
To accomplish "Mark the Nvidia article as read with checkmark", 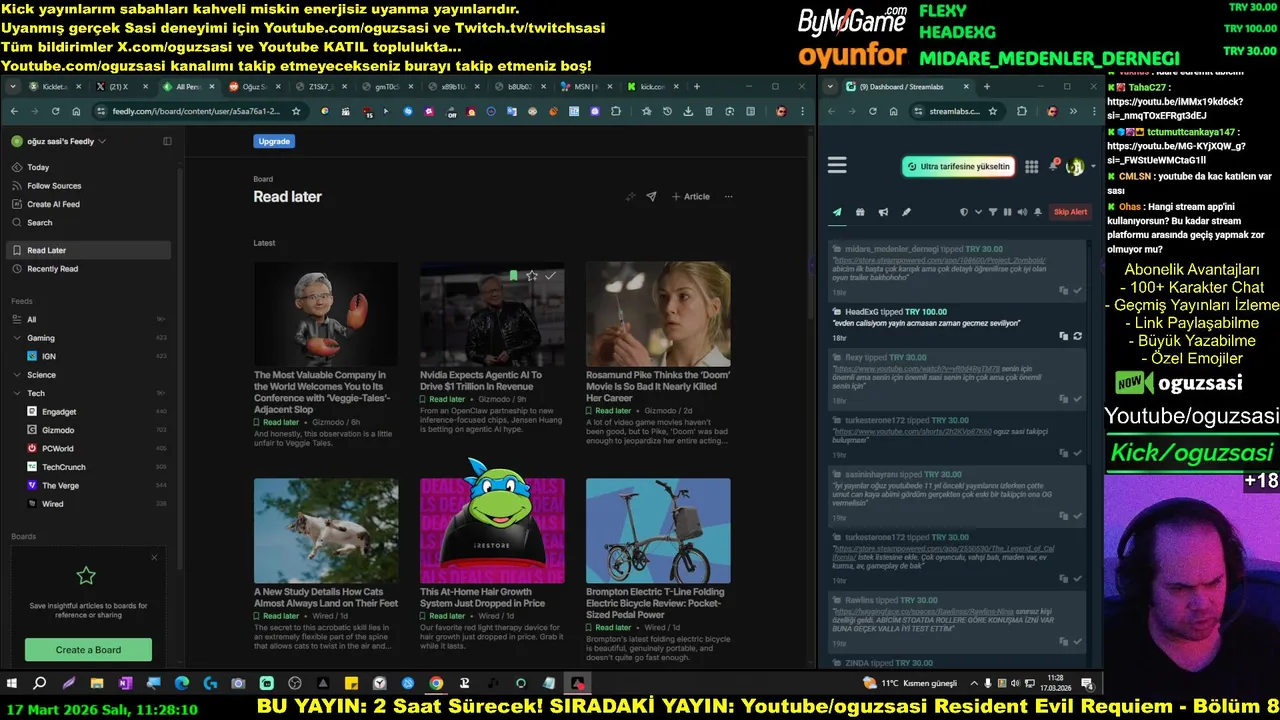I will tap(550, 276).
